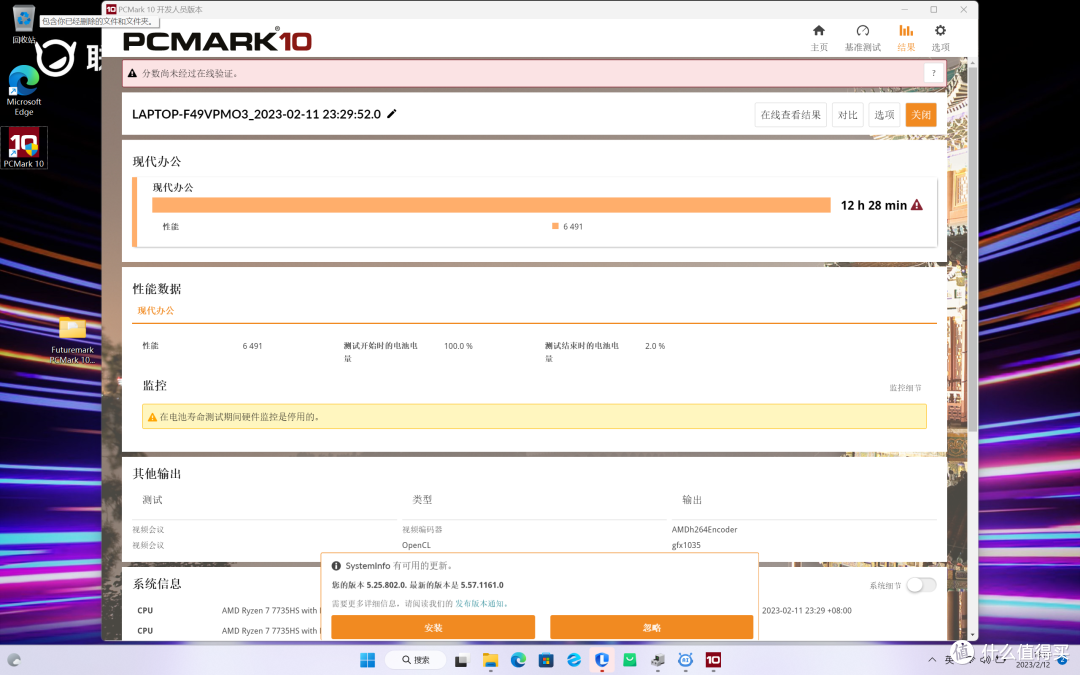The width and height of the screenshot is (1080, 675).
Task: Open Microsoft Edge desktop shortcut
Action: (x=24, y=91)
